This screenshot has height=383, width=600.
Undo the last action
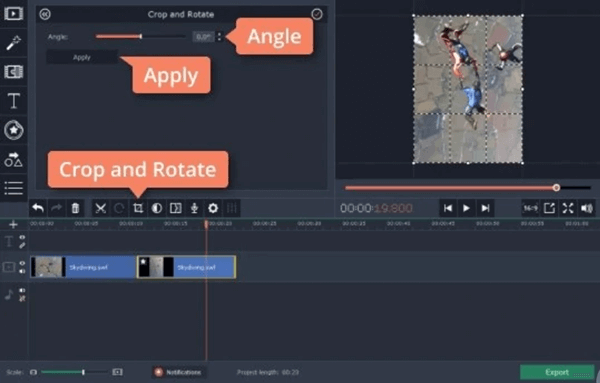coord(38,208)
